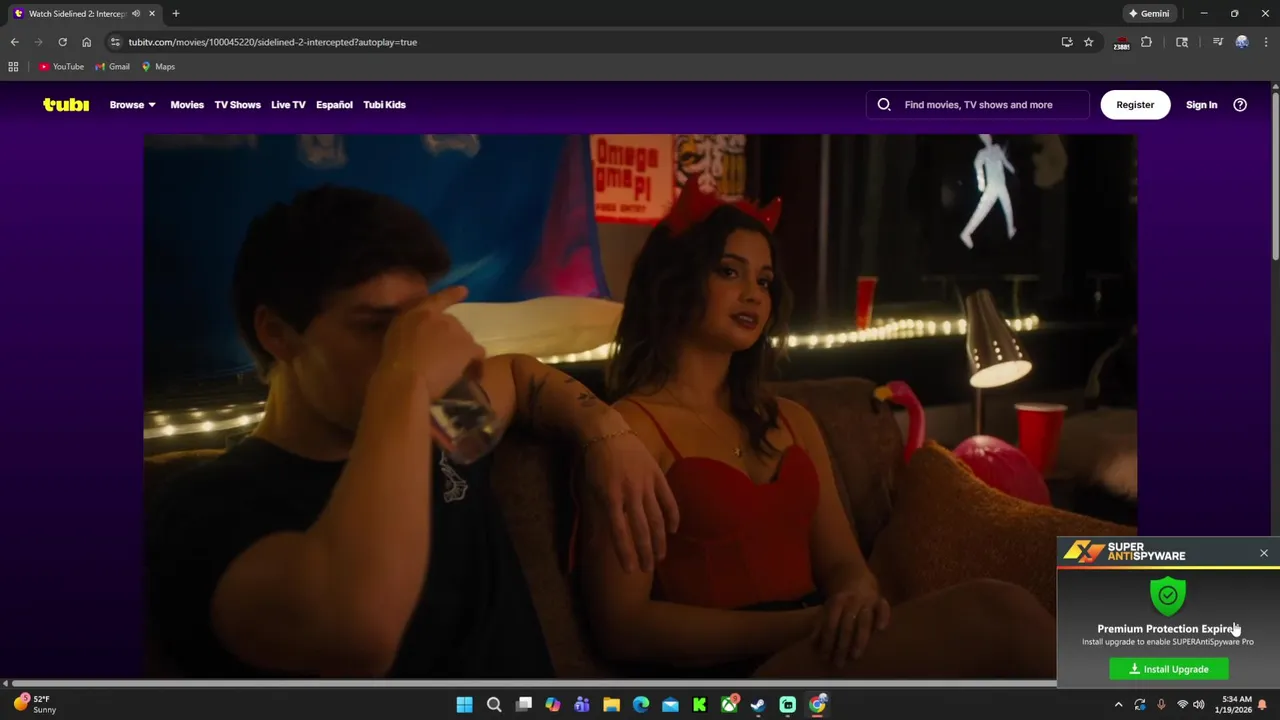Reload the current page
This screenshot has width=1280, height=720.
(x=62, y=42)
